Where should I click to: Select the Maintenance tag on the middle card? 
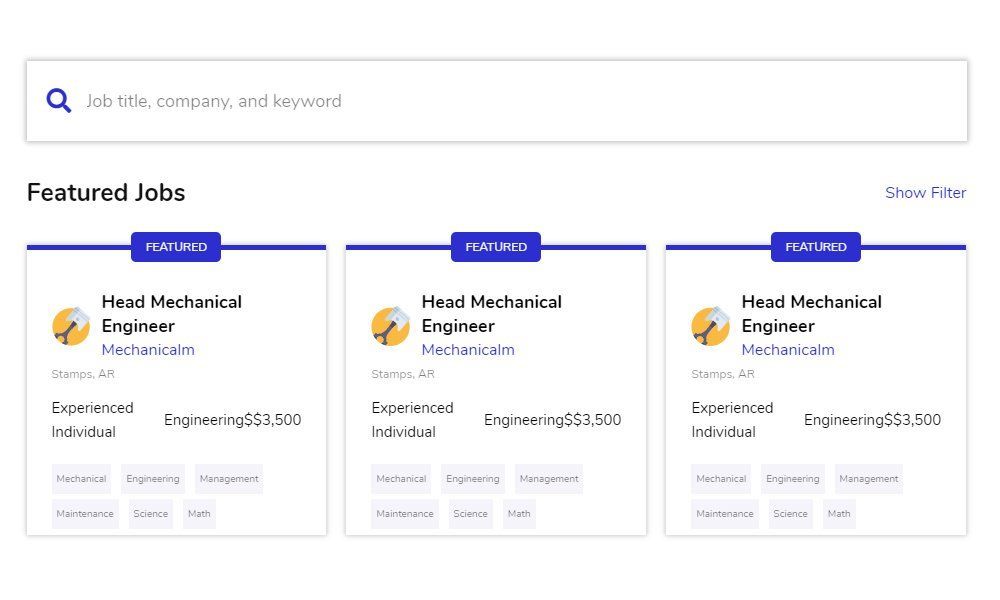[405, 514]
